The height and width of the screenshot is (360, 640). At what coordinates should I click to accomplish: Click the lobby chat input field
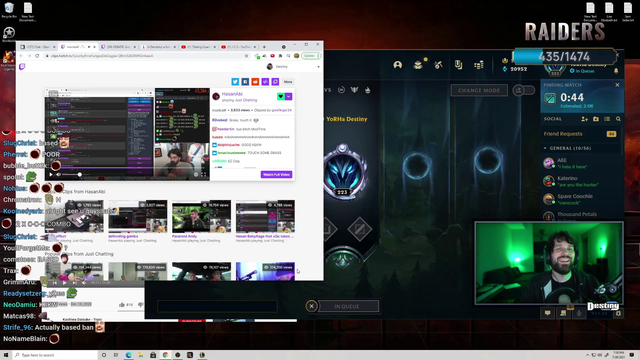pyautogui.click(x=217, y=306)
